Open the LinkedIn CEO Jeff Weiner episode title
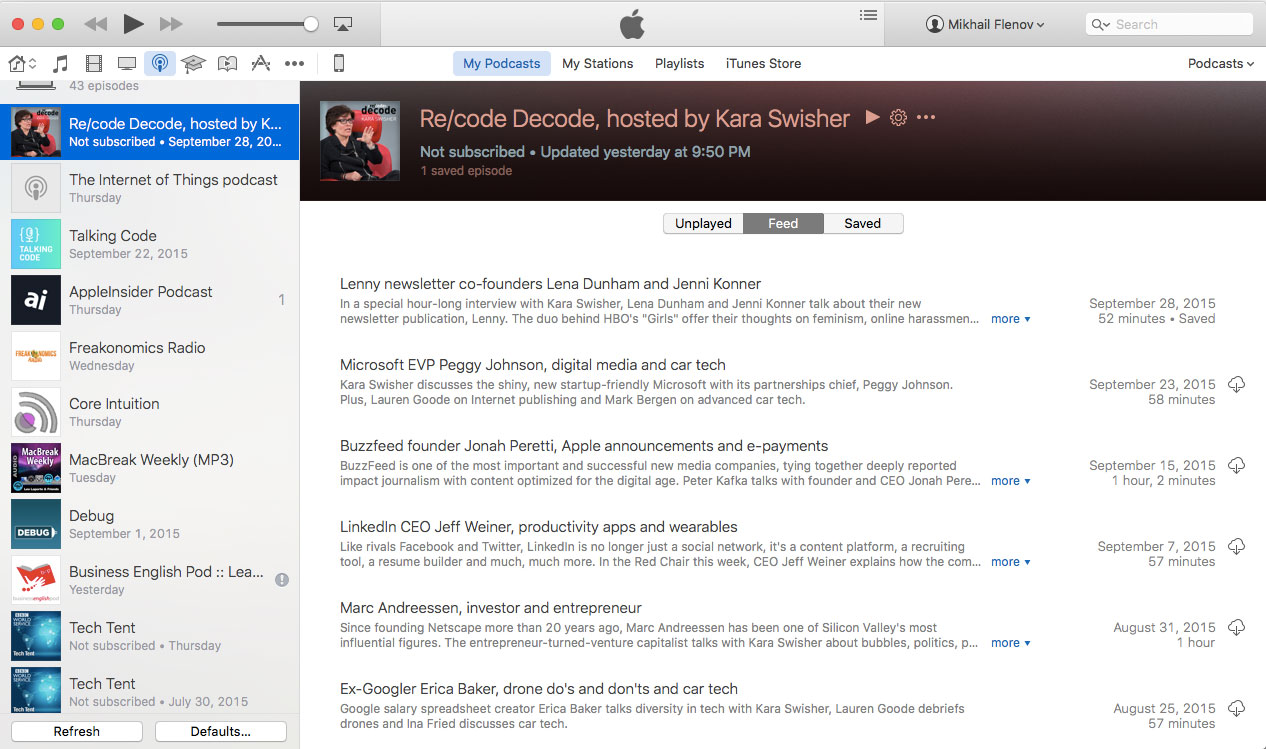The width and height of the screenshot is (1266, 749). pos(539,527)
